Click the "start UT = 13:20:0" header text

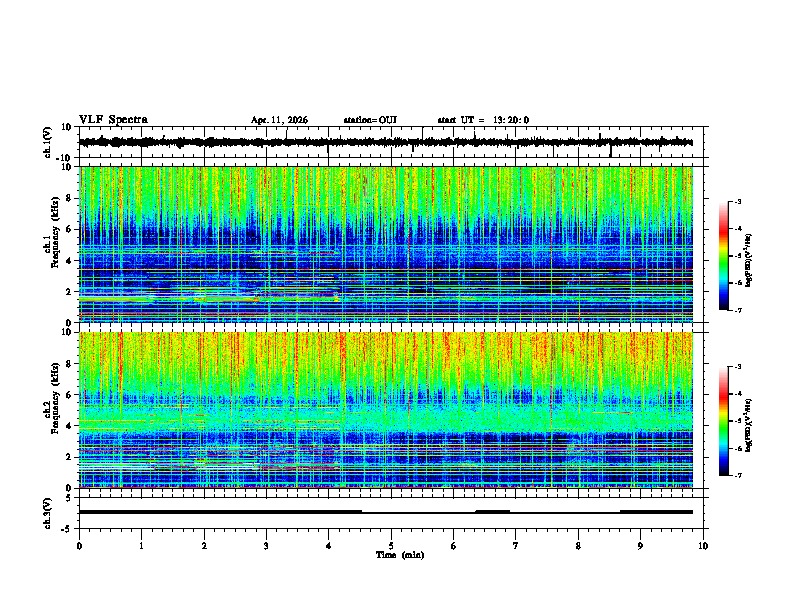point(483,120)
